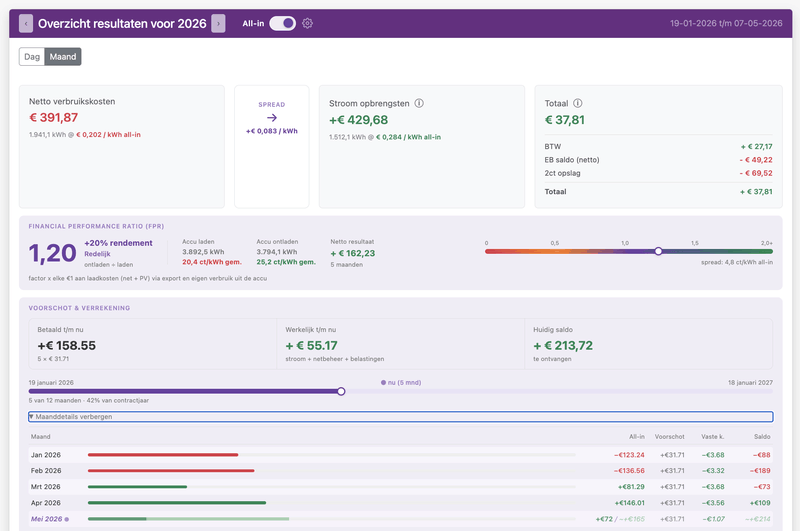800x531 pixels.
Task: Click the +20% rendement label
Action: pos(118,243)
